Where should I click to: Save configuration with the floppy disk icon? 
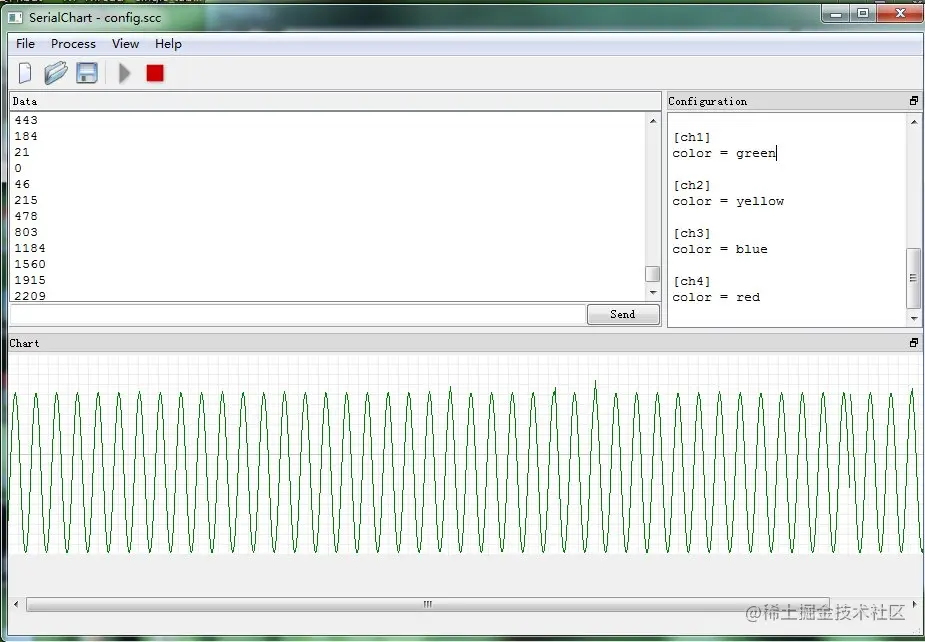pyautogui.click(x=87, y=73)
